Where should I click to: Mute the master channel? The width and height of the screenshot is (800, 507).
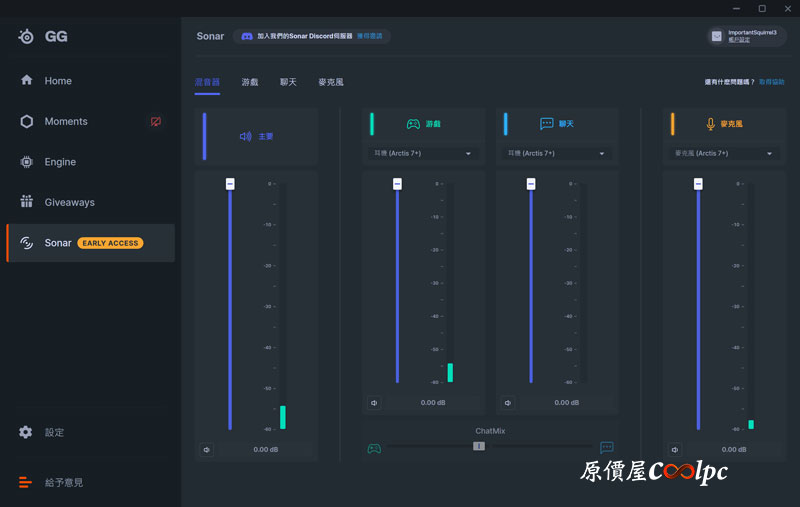pyautogui.click(x=207, y=450)
